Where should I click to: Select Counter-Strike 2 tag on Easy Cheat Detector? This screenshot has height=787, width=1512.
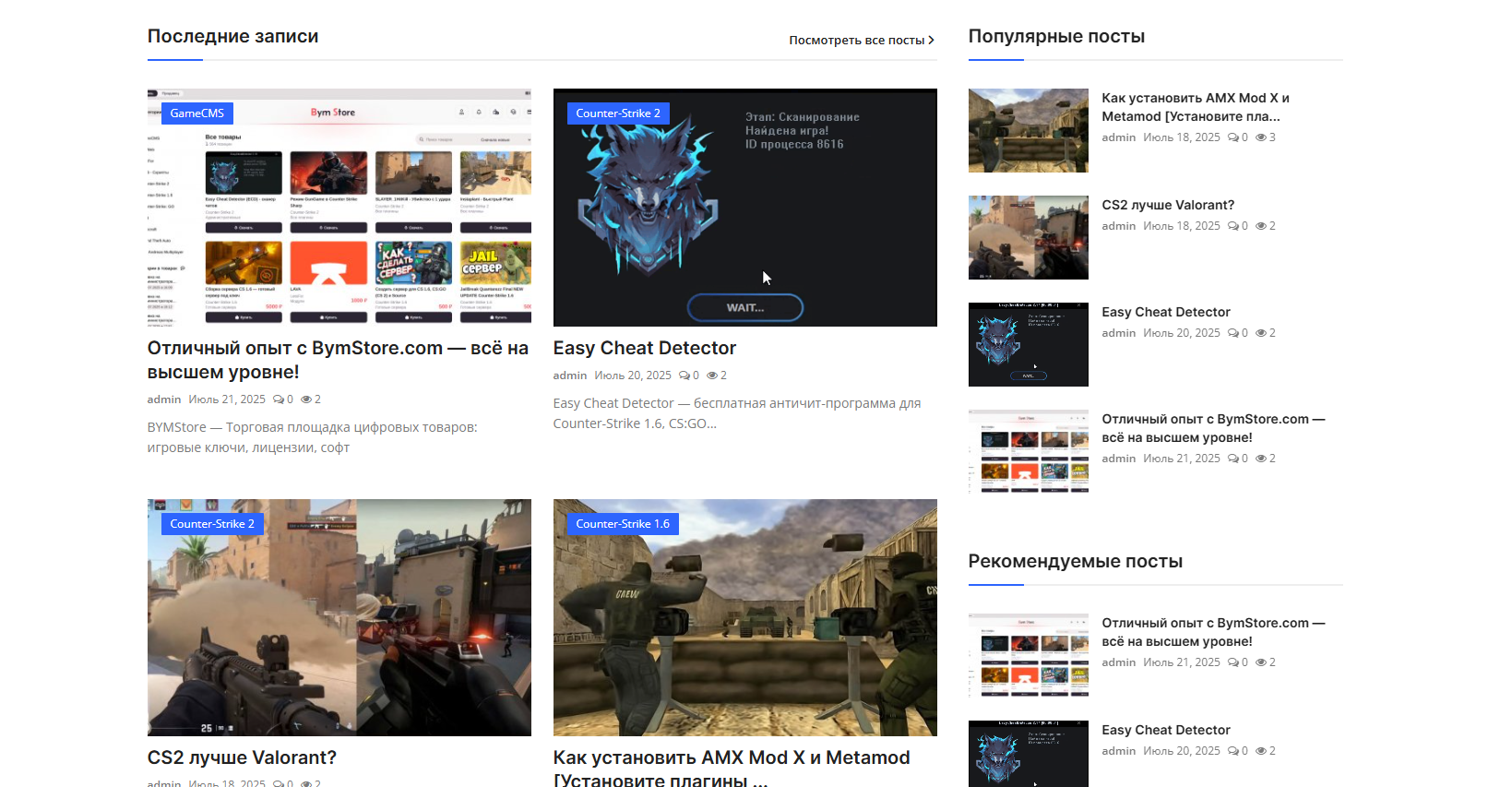[x=617, y=113]
